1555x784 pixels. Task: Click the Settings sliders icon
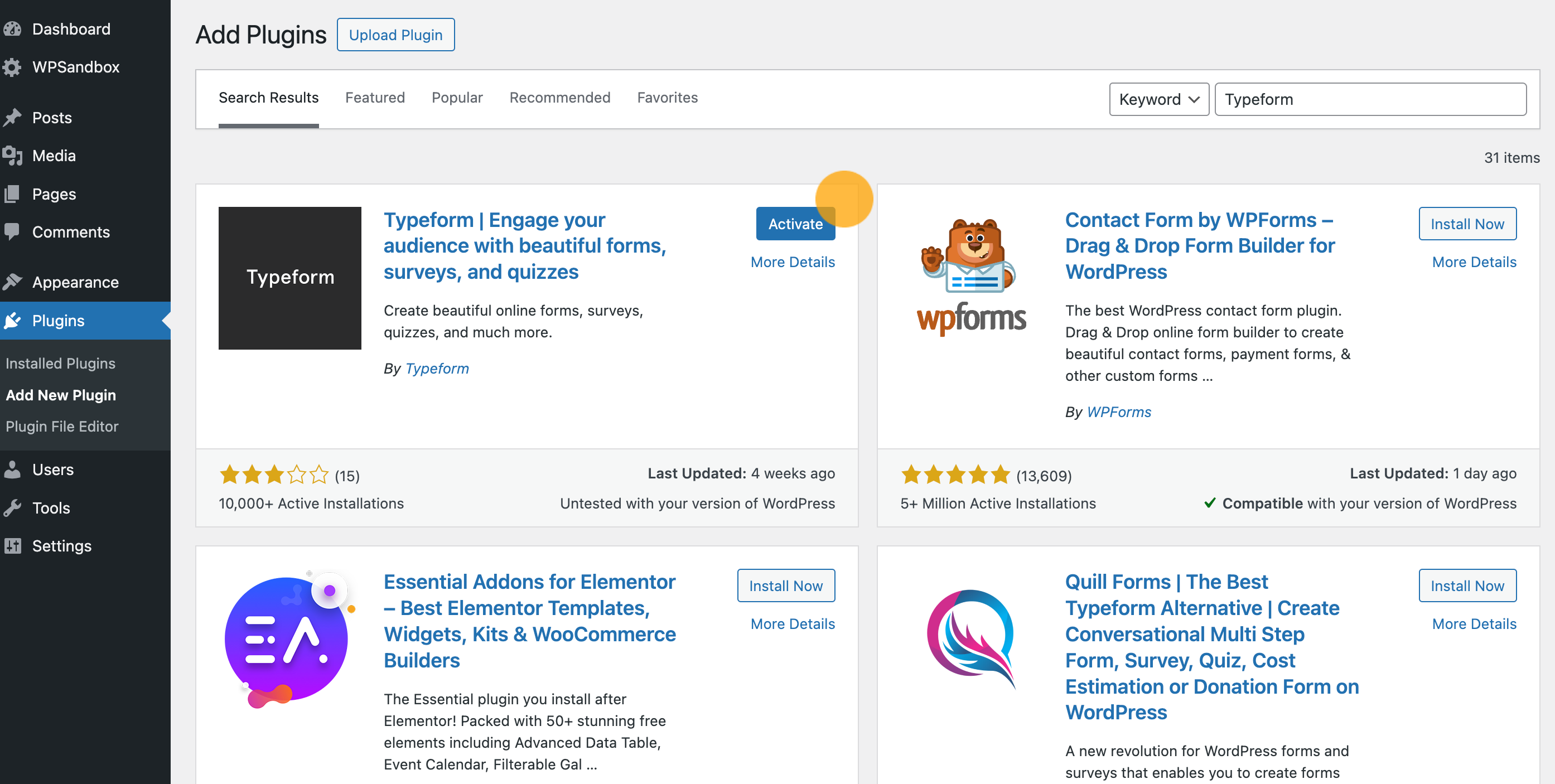click(12, 546)
